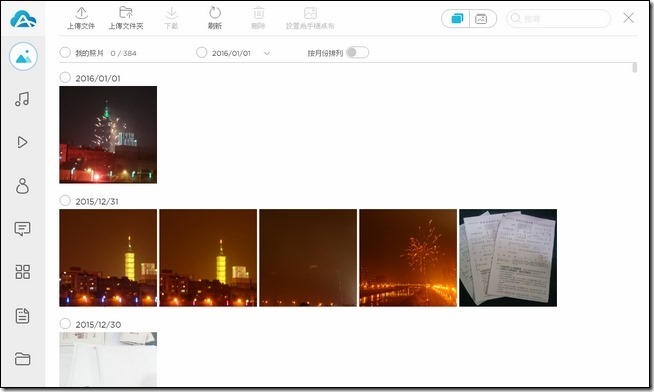
Task: Open the Photos section in sidebar
Action: [x=23, y=56]
